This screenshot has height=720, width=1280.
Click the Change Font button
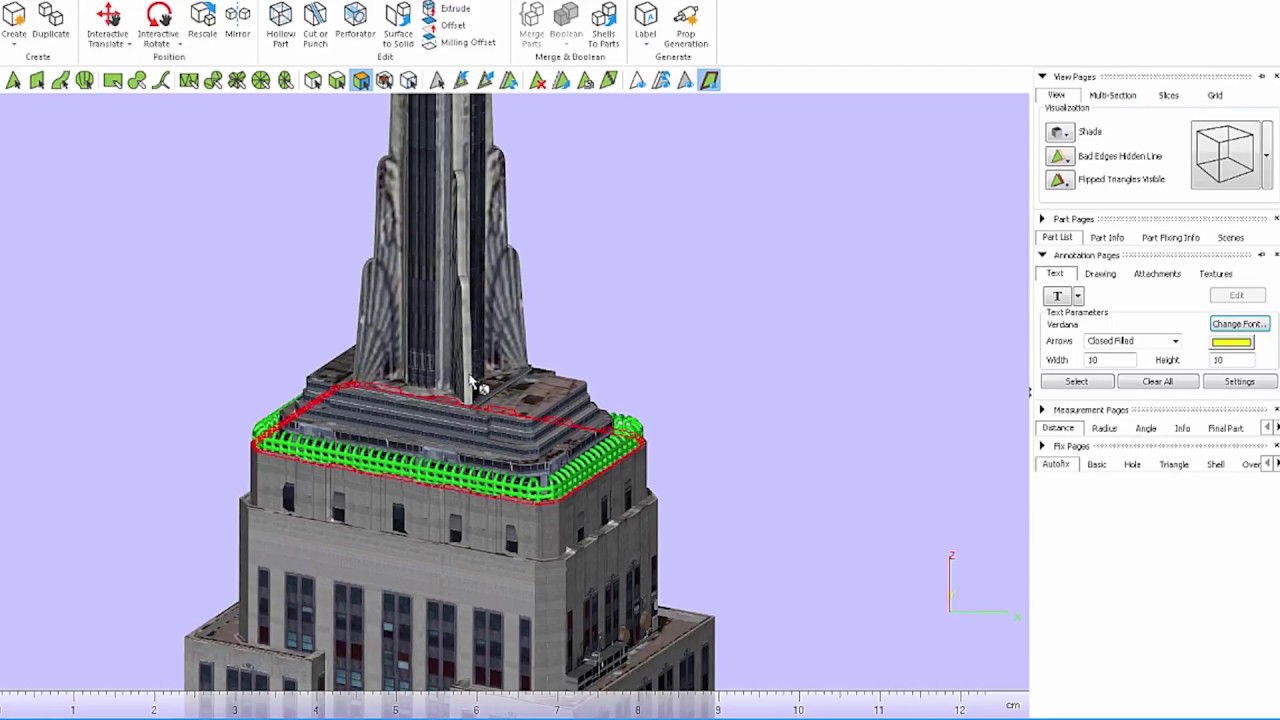pyautogui.click(x=1240, y=324)
